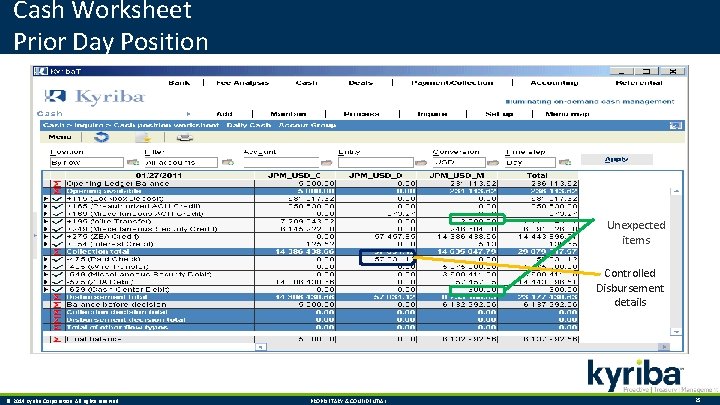Open the Deals menu
The height and width of the screenshot is (405, 720).
[360, 83]
